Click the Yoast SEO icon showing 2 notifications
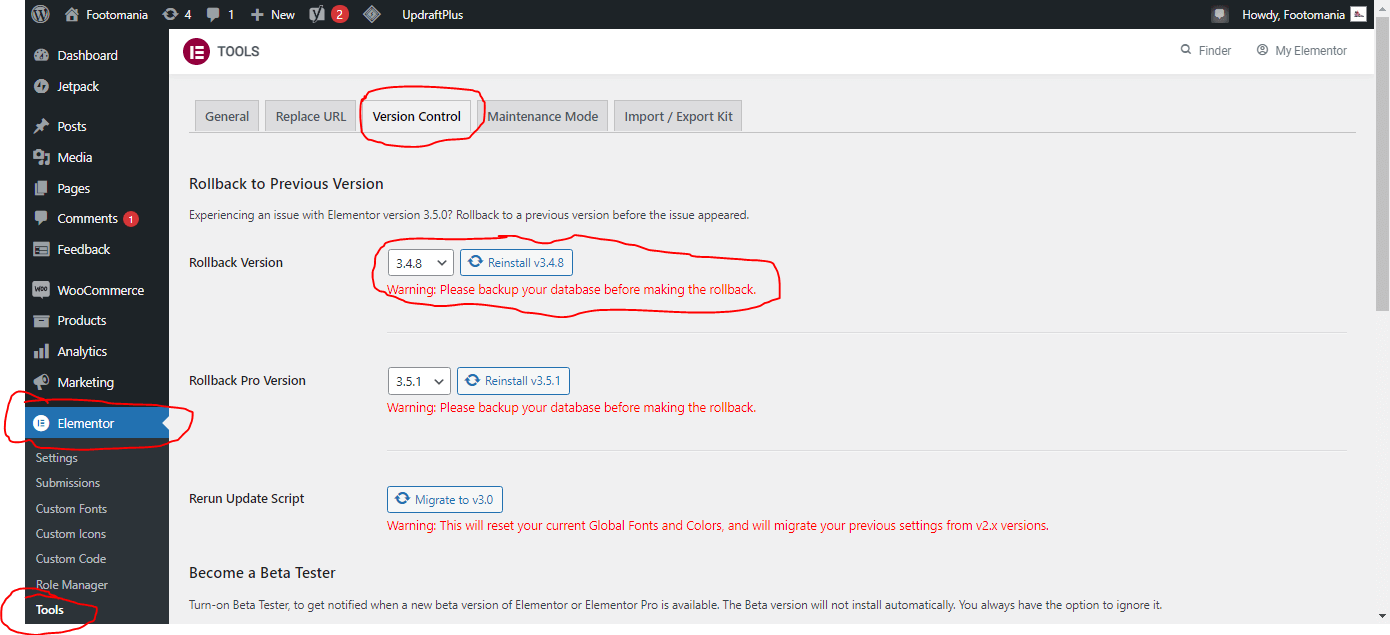The image size is (1390, 635). coord(320,14)
